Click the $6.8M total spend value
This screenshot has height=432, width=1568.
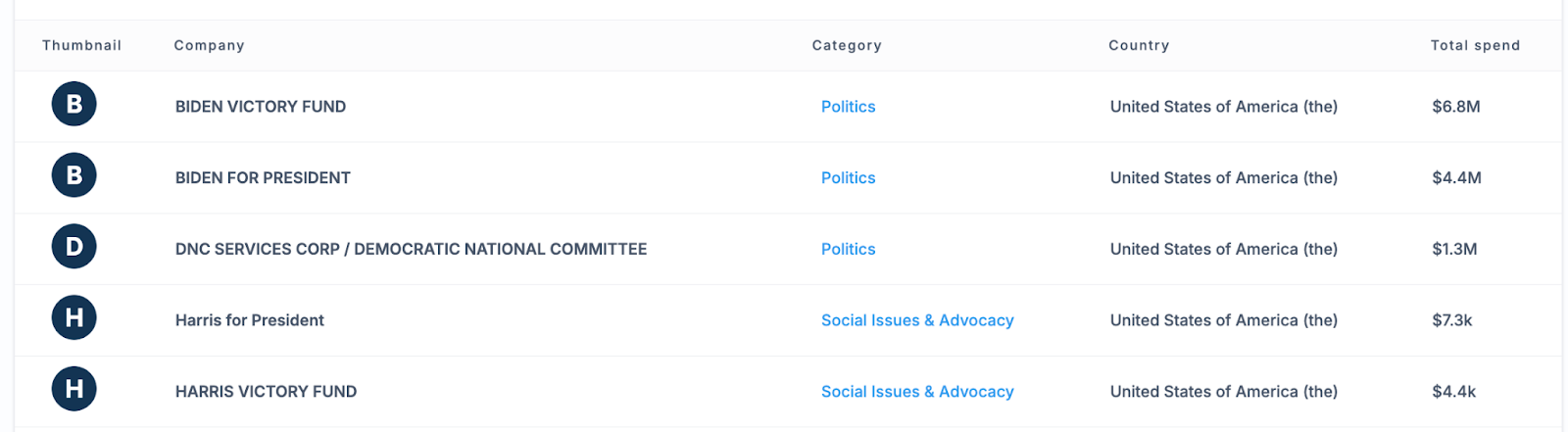click(x=1456, y=107)
